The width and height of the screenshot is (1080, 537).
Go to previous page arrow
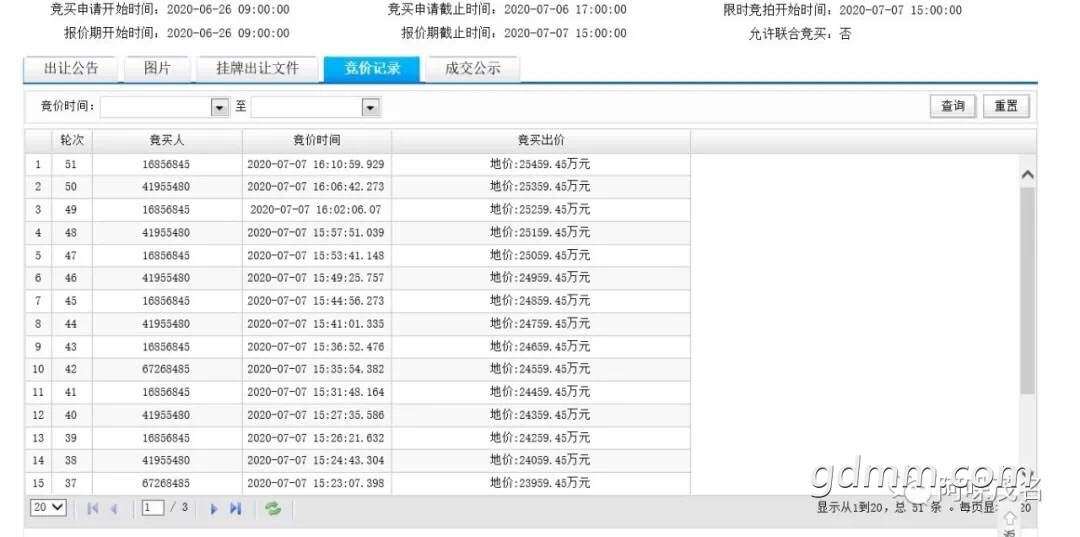click(114, 509)
